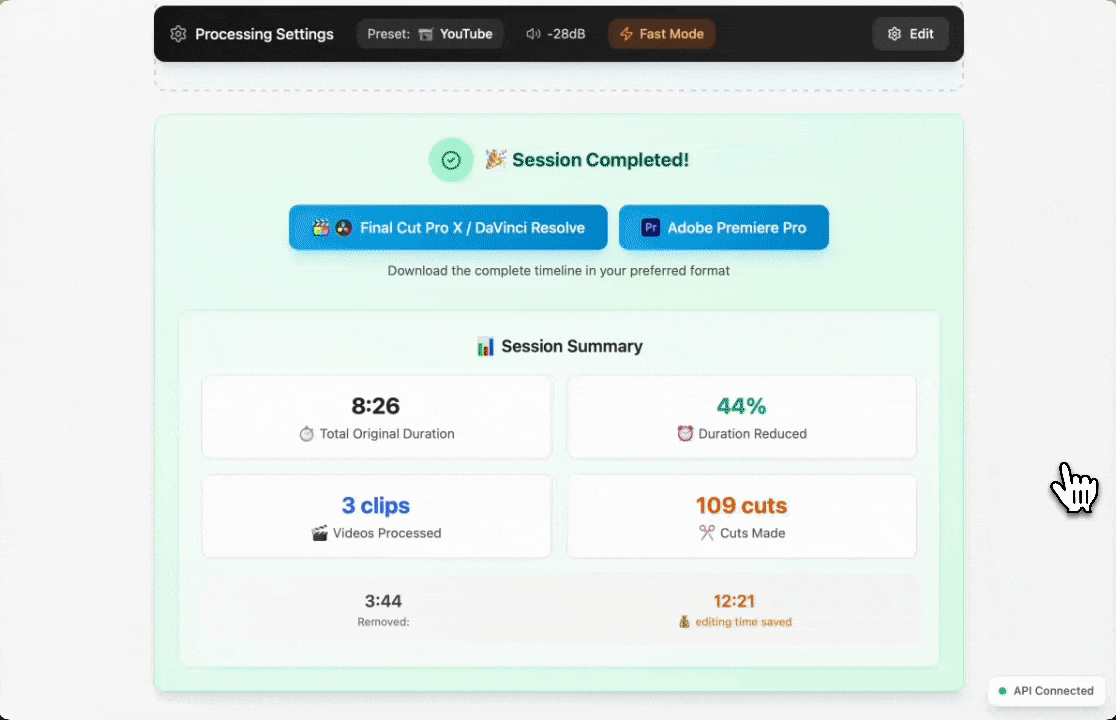
Task: Open the YouTube preset selector
Action: point(430,34)
